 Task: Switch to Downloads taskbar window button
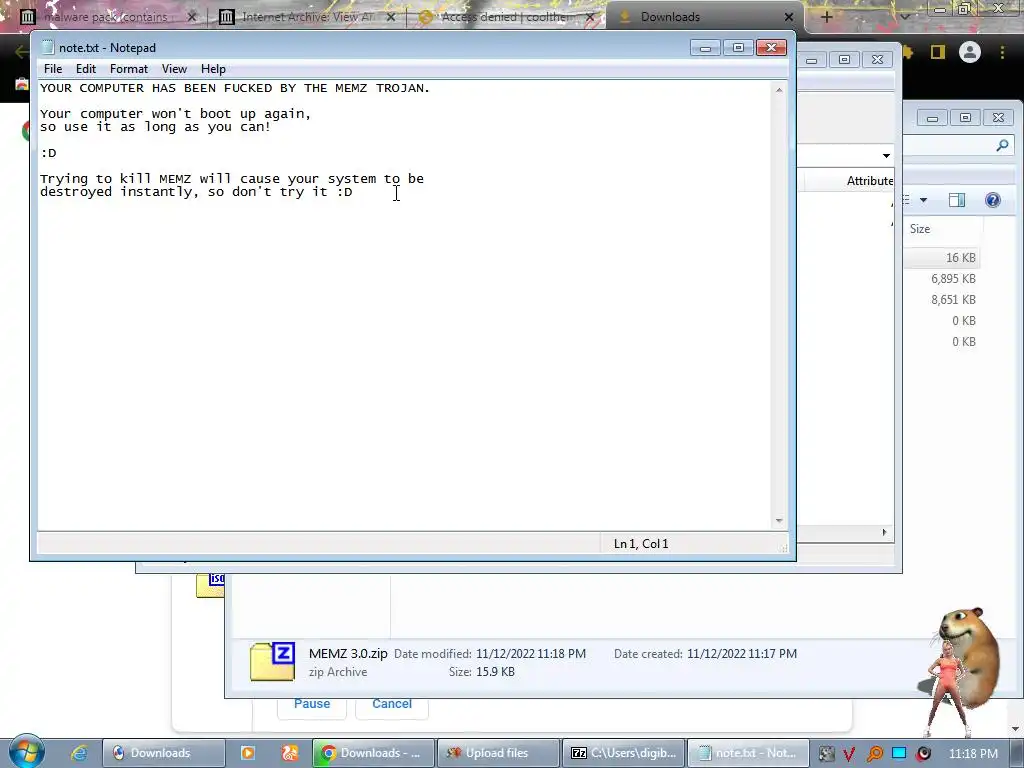point(164,753)
